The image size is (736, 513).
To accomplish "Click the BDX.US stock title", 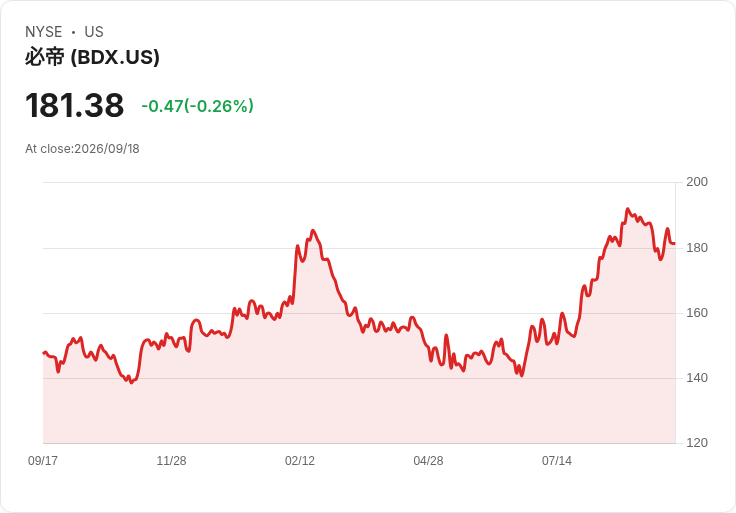I will coord(92,57).
